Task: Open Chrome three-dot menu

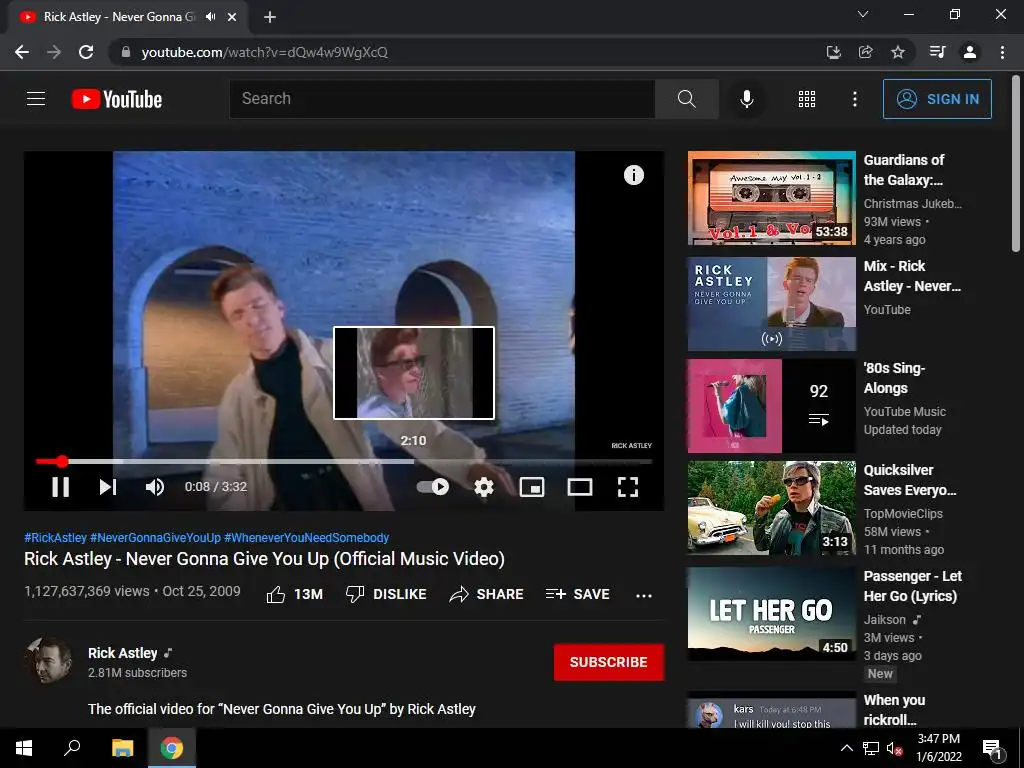Action: [1002, 52]
